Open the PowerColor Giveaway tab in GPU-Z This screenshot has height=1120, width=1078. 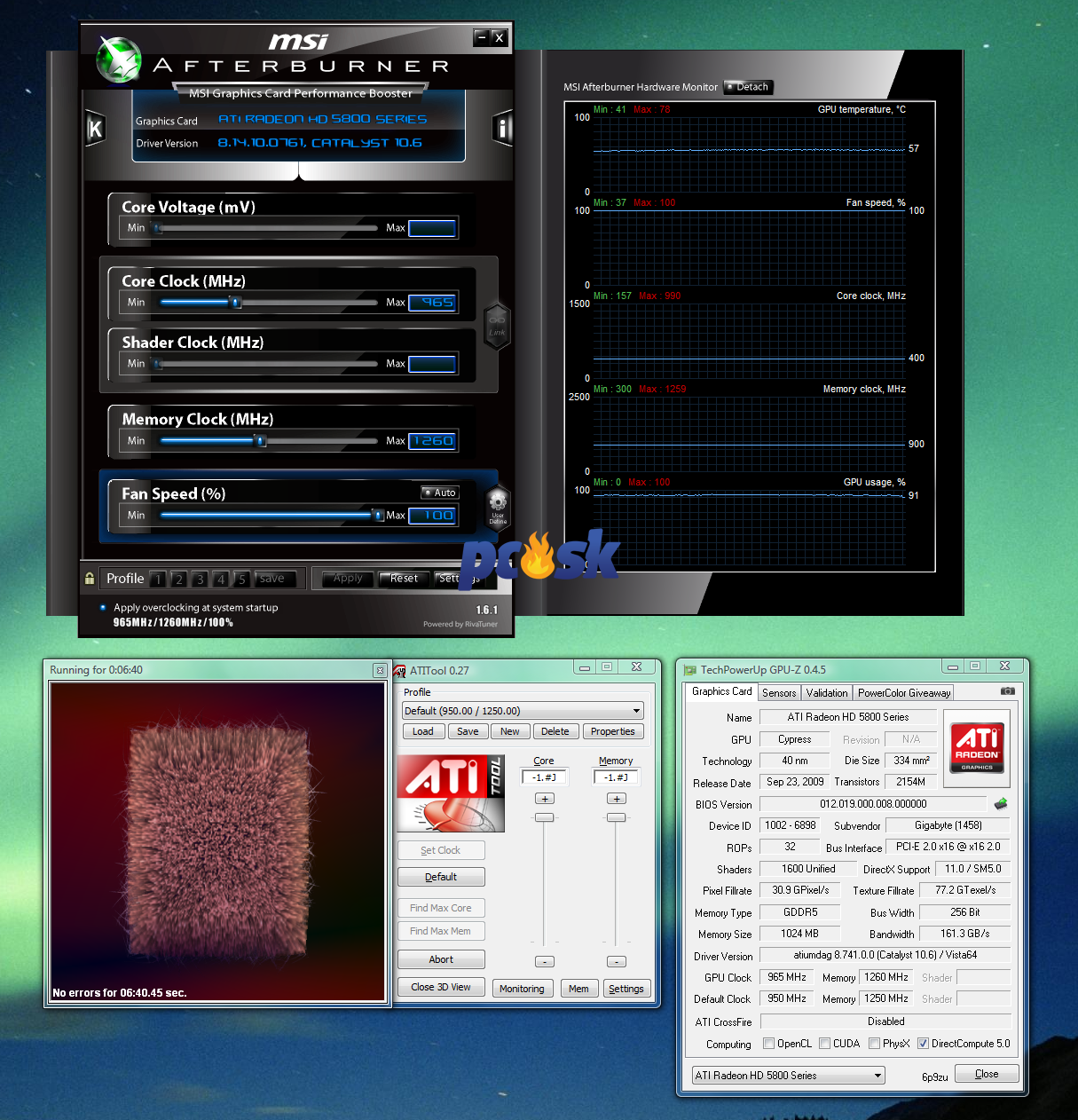904,693
